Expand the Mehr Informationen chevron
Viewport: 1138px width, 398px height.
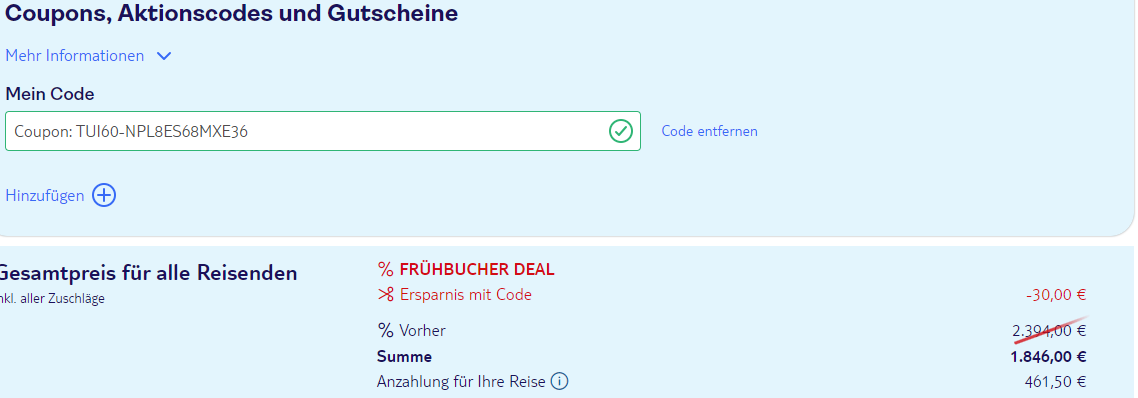coord(164,56)
